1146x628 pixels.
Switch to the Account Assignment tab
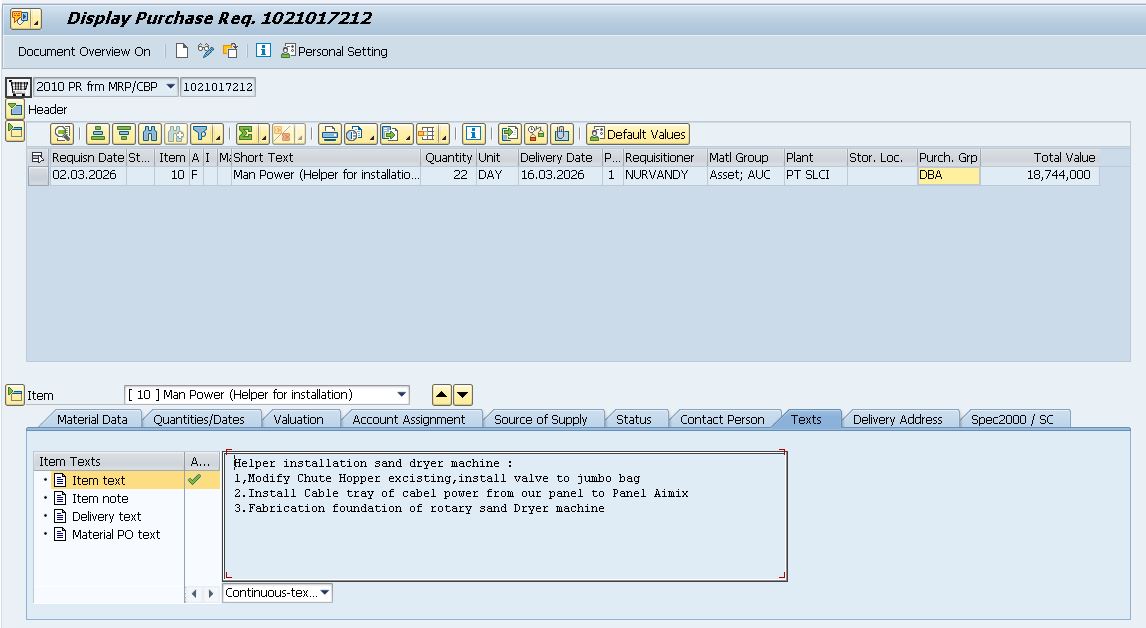(408, 419)
